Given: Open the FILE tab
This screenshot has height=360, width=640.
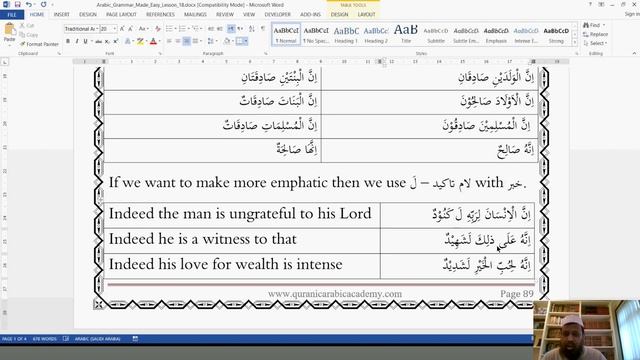Looking at the screenshot, I should tap(12, 15).
